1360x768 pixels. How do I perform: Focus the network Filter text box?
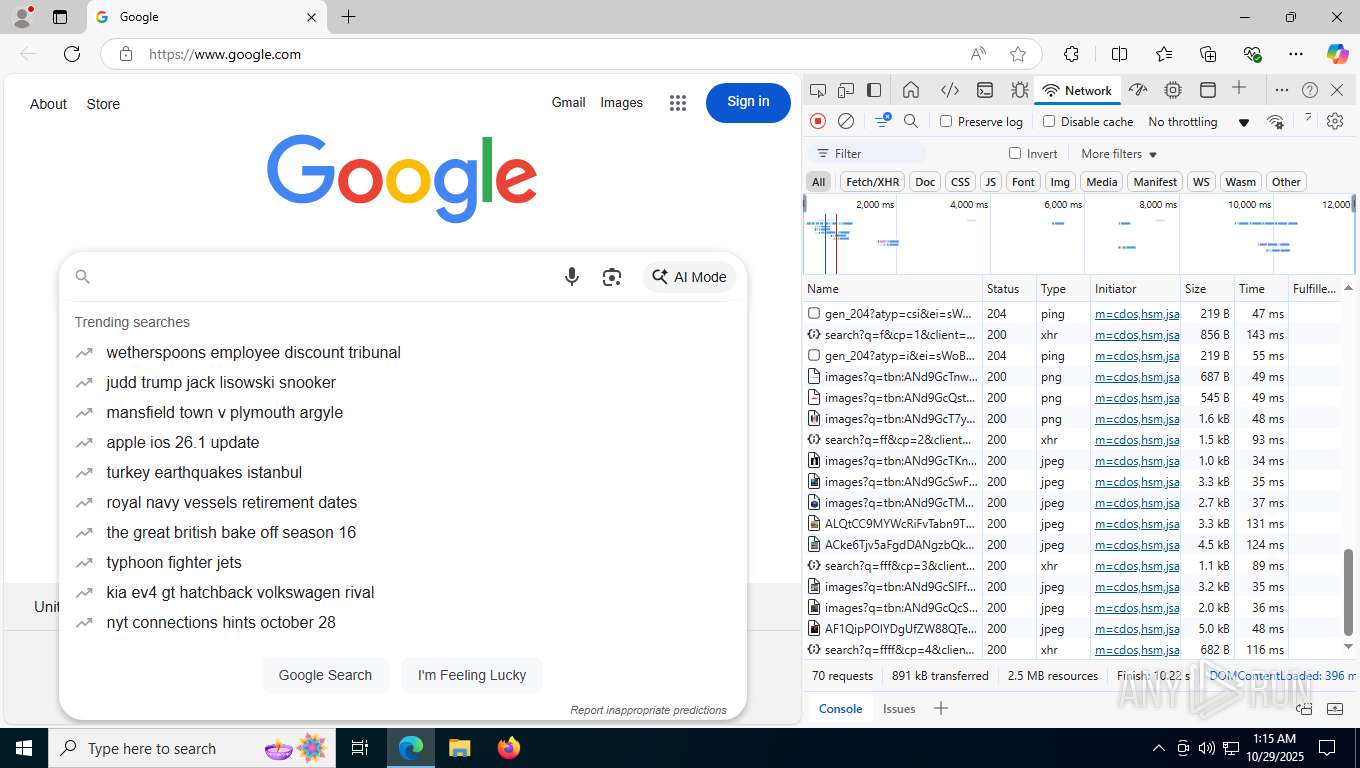pos(868,154)
